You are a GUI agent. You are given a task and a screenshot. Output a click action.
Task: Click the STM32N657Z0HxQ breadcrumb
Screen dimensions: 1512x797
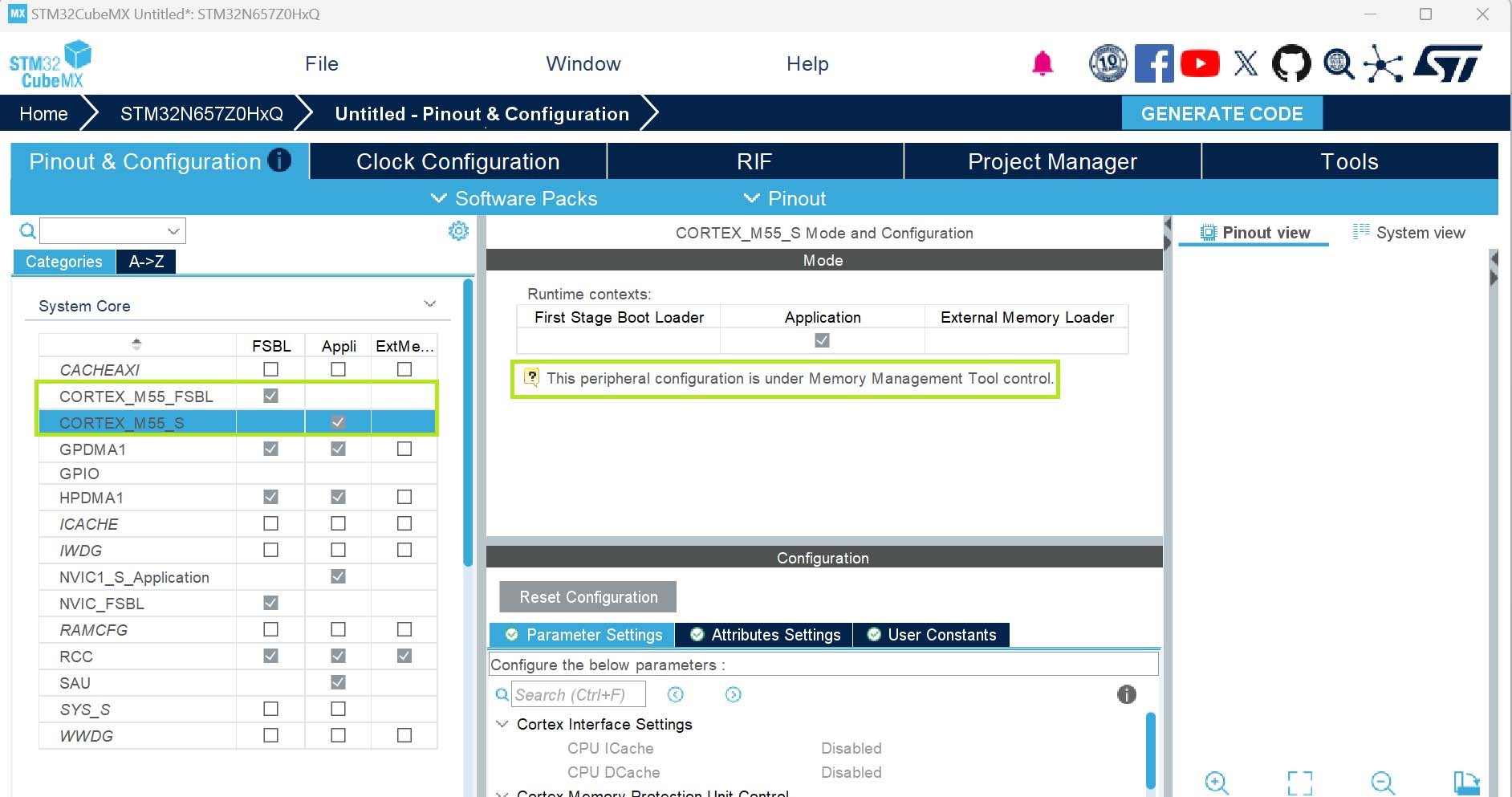pos(201,114)
